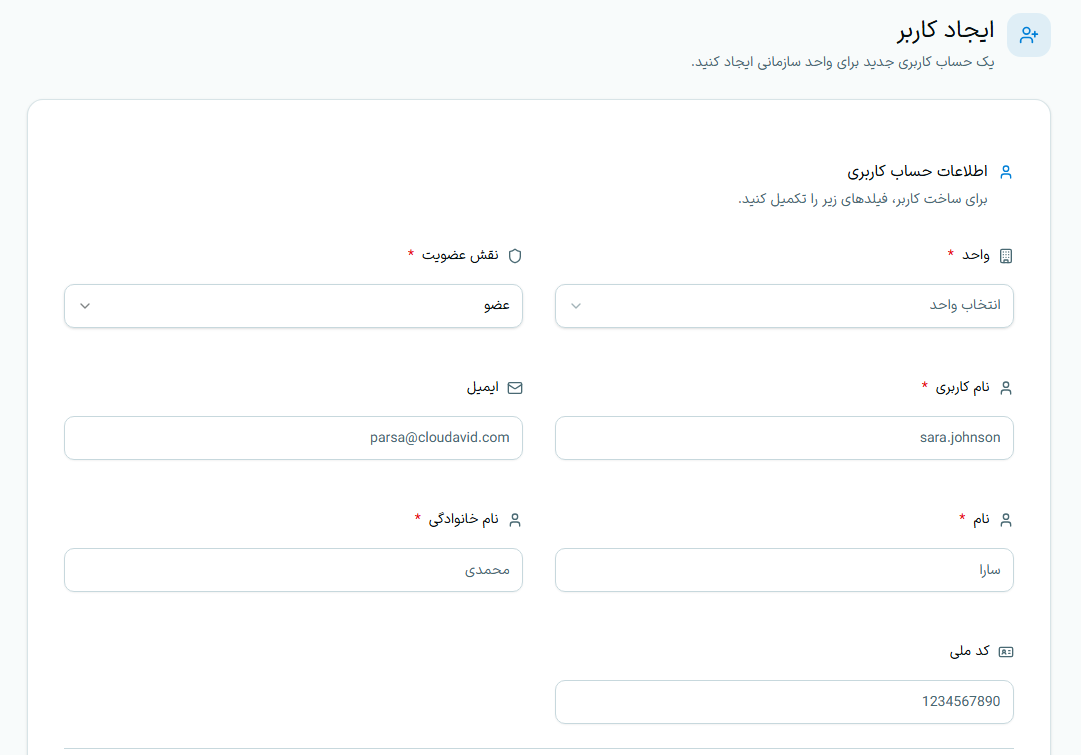Image resolution: width=1081 pixels, height=755 pixels.
Task: Click the ایجاد کاربر page heading
Action: click(x=946, y=30)
